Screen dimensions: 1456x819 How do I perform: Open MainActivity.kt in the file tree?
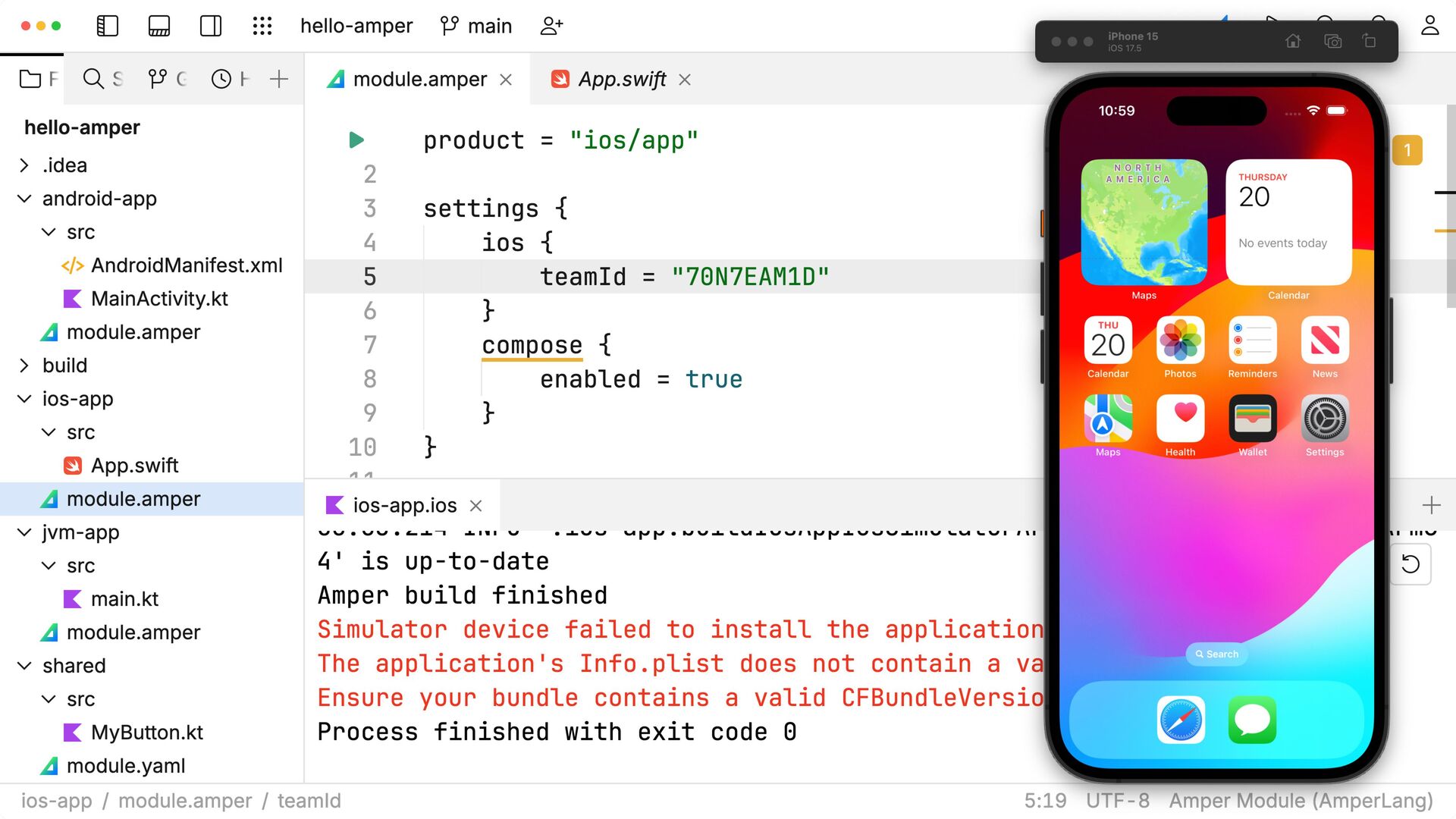pos(159,299)
